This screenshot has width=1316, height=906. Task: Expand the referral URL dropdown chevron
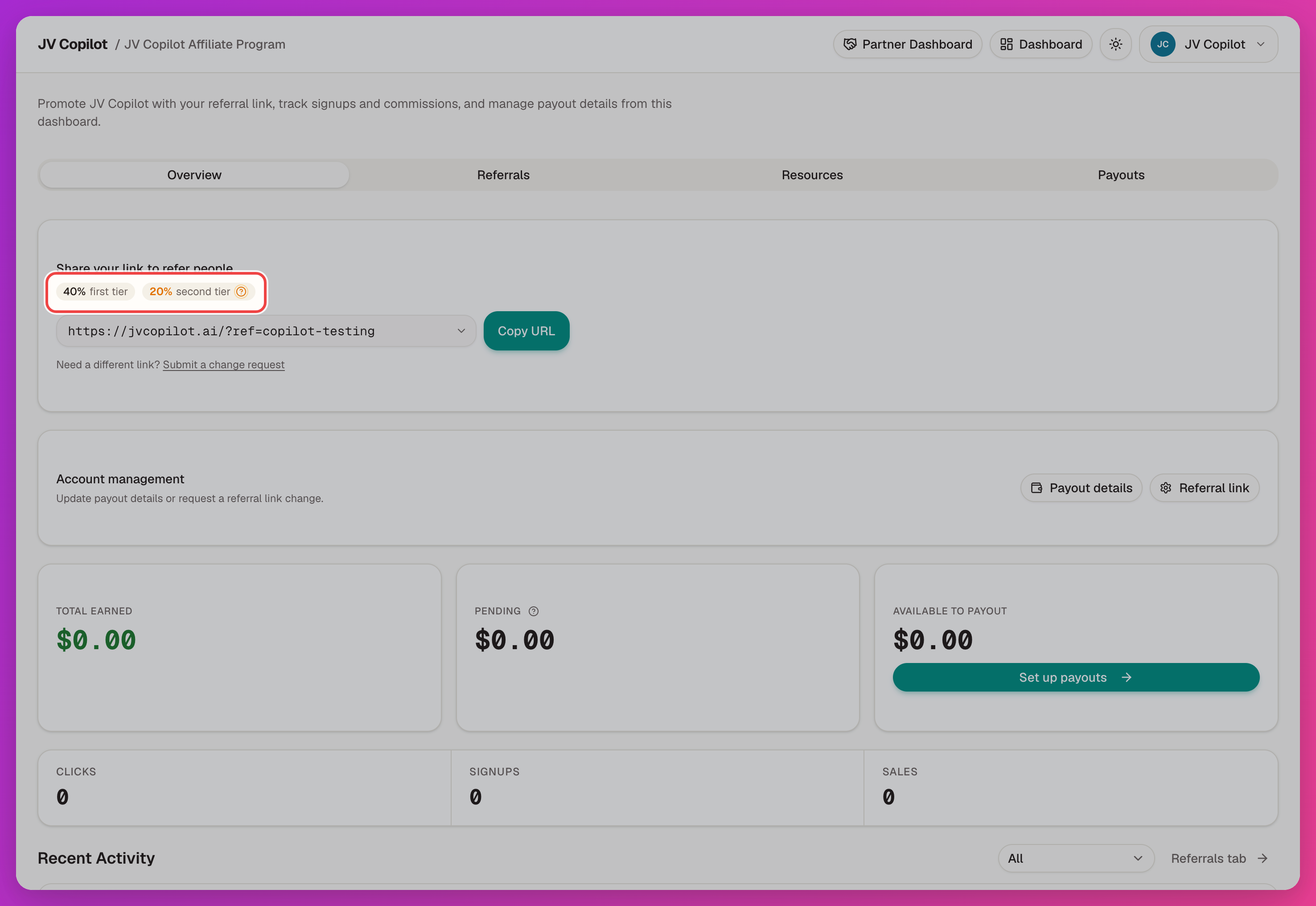point(461,331)
